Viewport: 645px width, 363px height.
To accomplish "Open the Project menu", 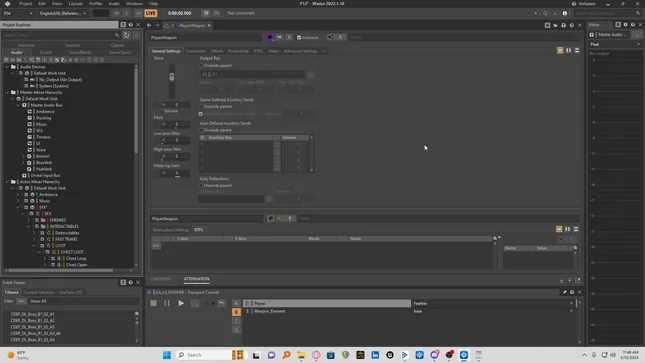I will pyautogui.click(x=26, y=3).
